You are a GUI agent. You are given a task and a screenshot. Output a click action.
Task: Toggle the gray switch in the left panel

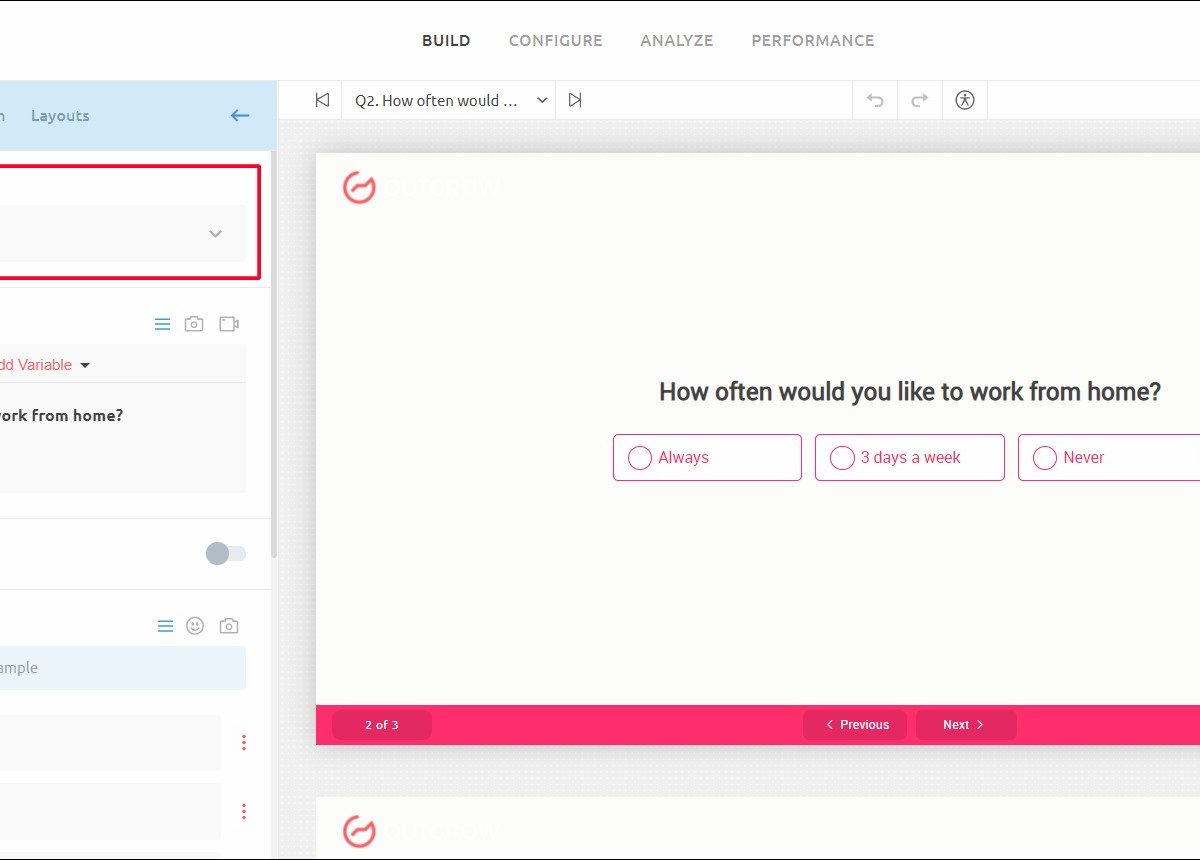tap(225, 554)
